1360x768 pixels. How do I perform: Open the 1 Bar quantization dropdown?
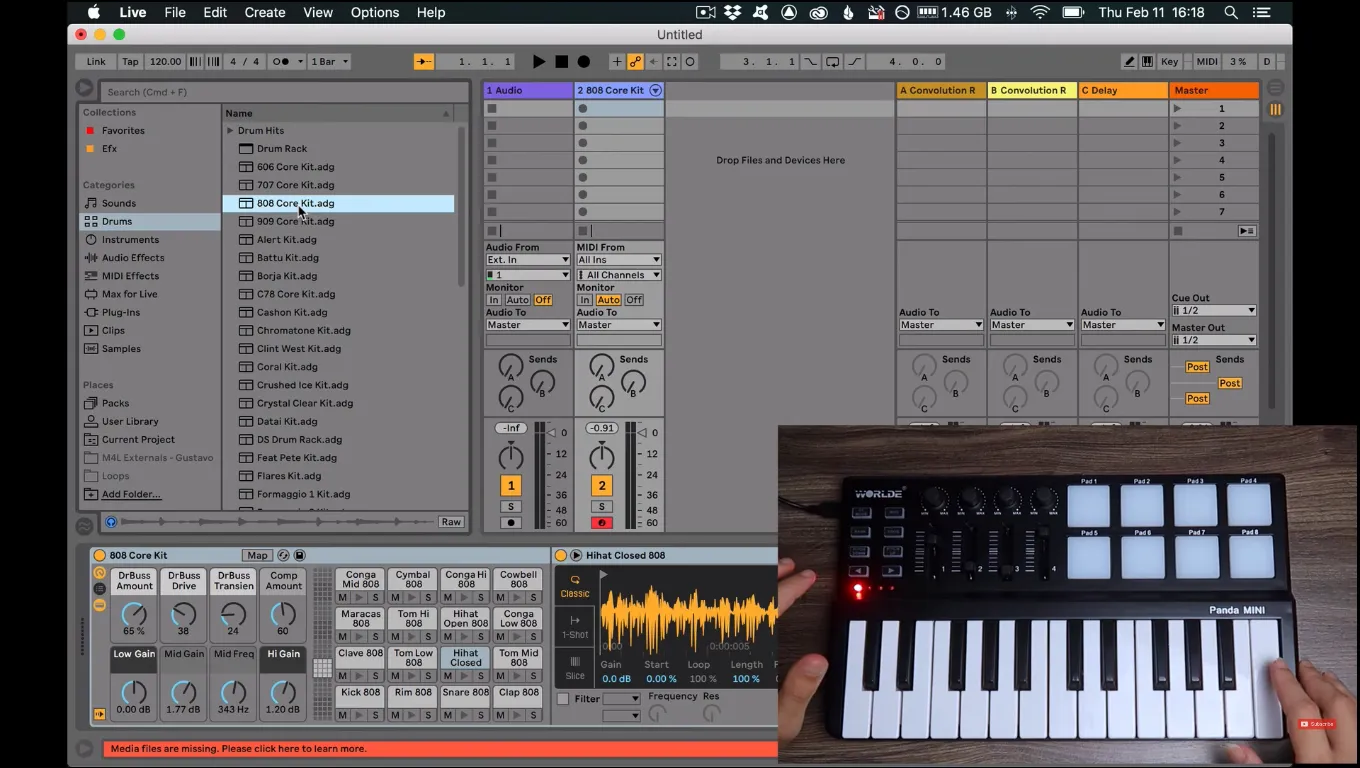point(329,61)
